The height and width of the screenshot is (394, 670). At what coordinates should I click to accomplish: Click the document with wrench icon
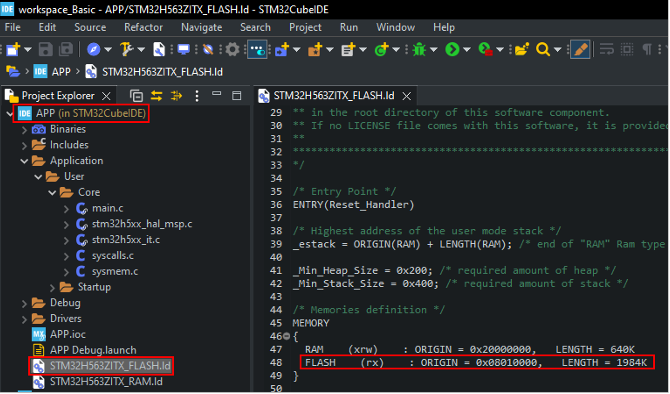click(x=159, y=50)
